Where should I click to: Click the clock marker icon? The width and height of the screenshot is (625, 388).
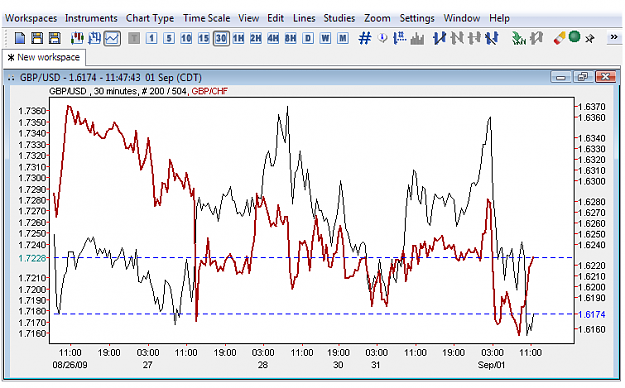click(382, 38)
